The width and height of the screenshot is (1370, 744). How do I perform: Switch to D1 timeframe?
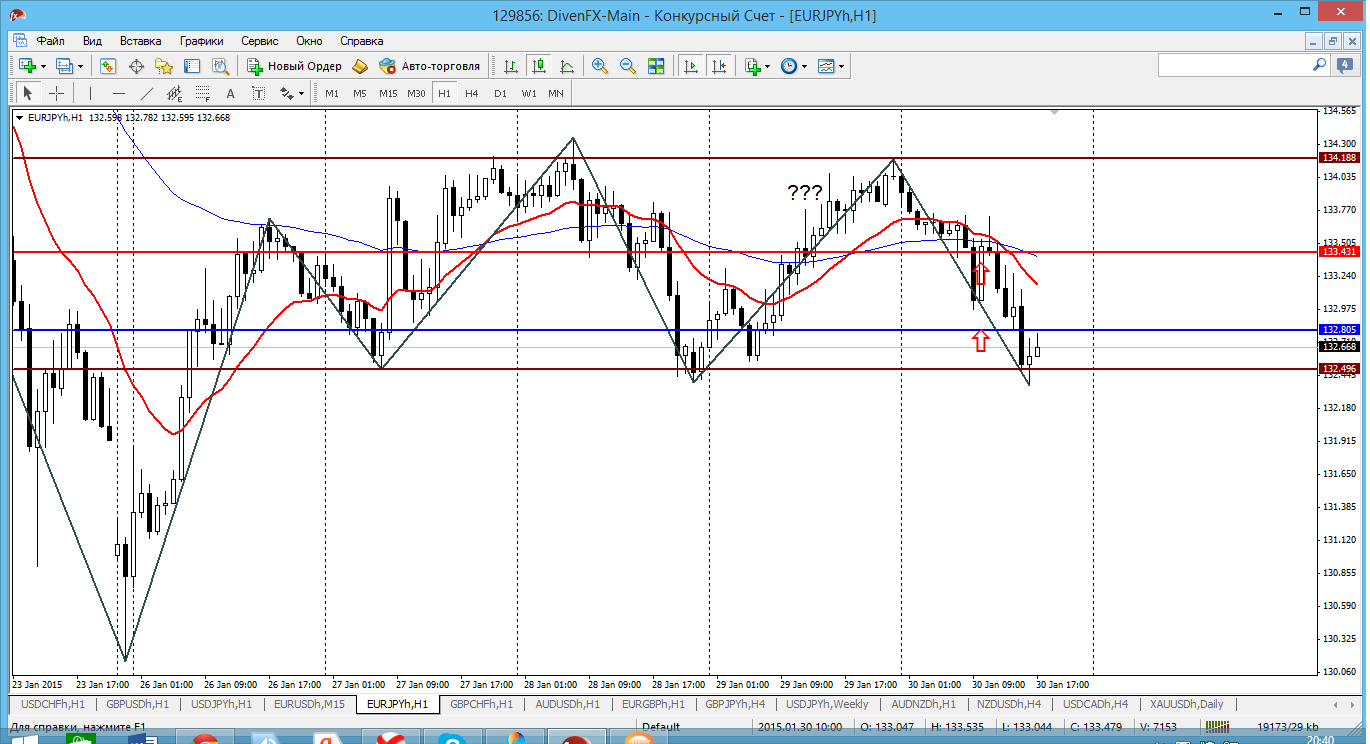coord(500,93)
